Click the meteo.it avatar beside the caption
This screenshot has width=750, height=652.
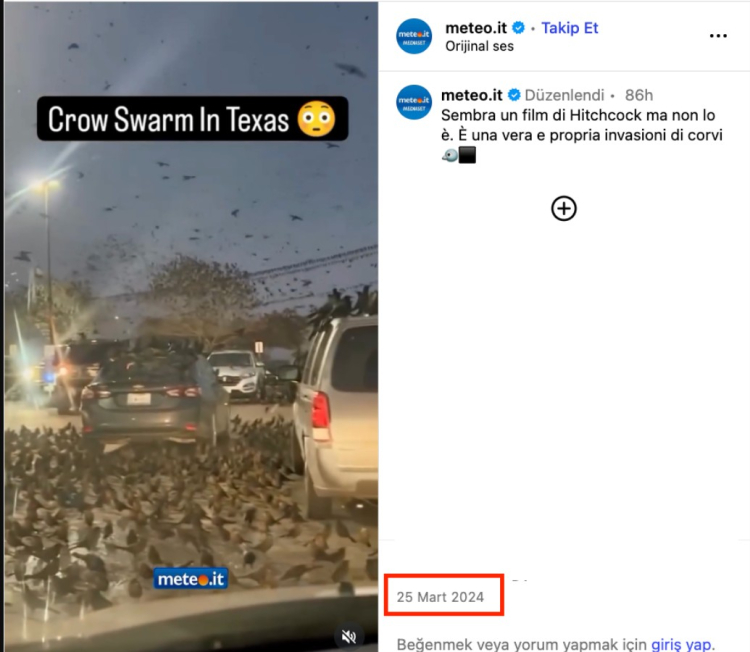pos(414,102)
